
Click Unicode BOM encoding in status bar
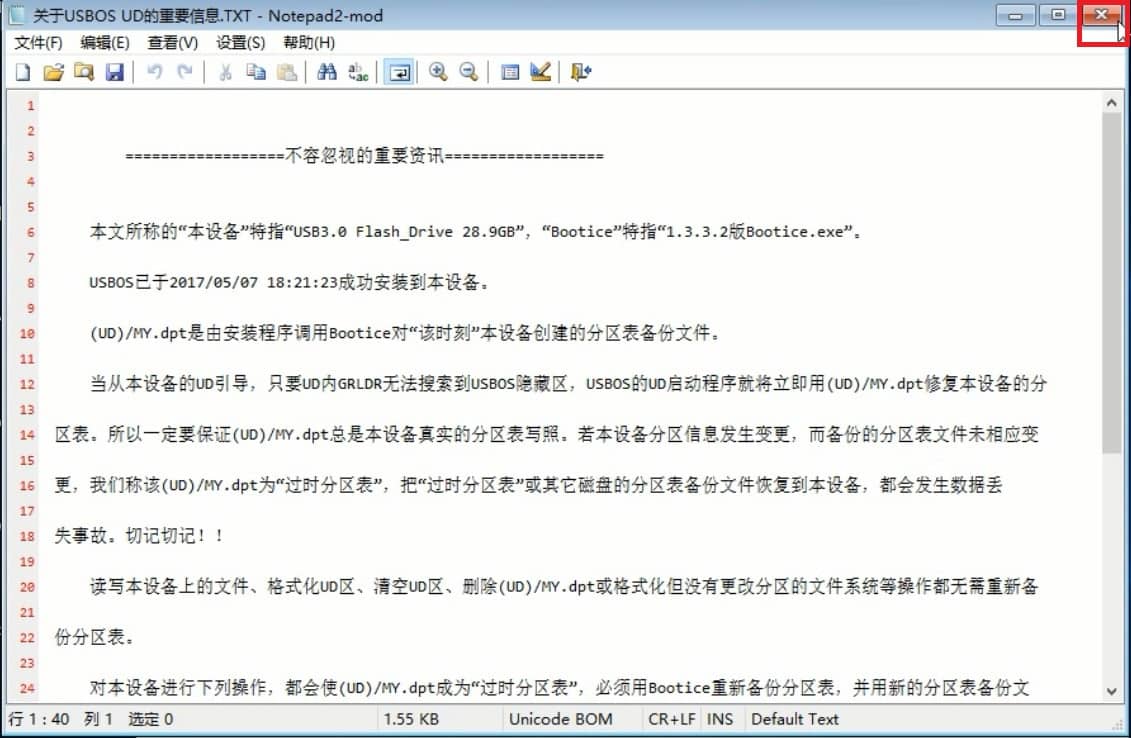(560, 719)
